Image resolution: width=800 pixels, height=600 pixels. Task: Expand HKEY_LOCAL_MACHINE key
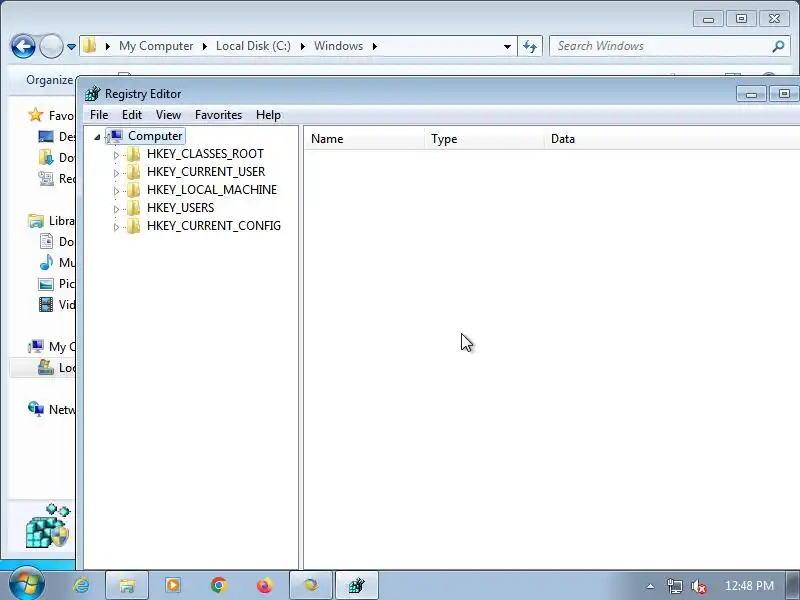(116, 191)
